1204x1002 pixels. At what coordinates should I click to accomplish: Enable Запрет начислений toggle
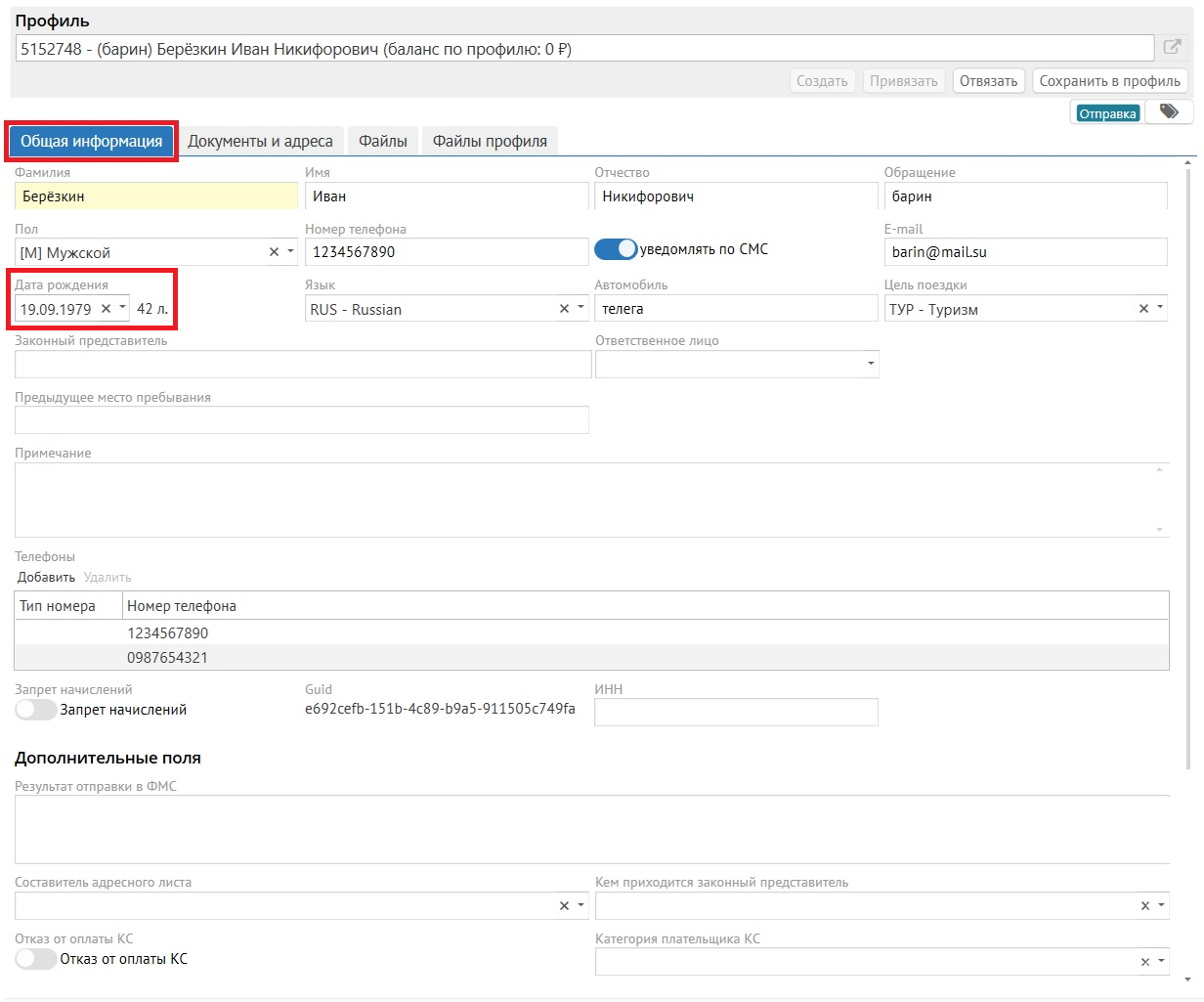tap(36, 710)
